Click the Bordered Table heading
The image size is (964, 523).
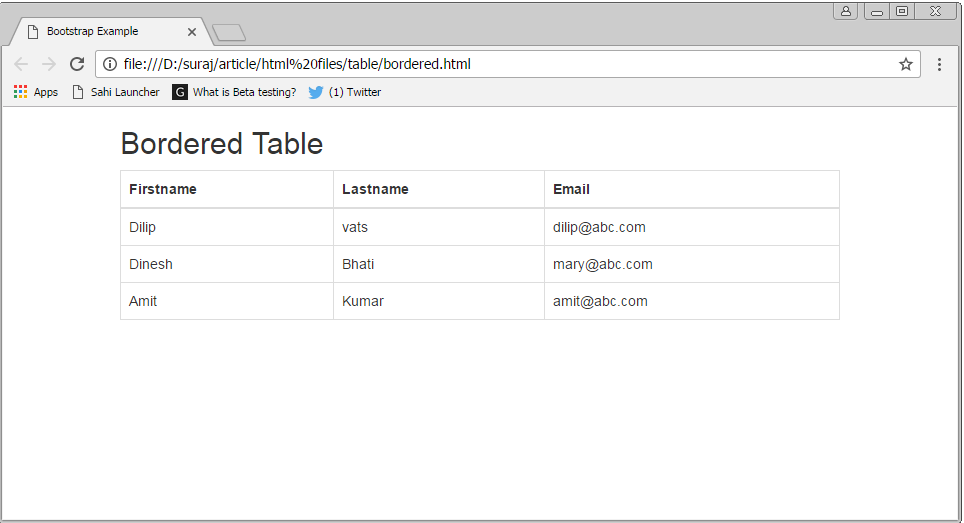pyautogui.click(x=221, y=144)
